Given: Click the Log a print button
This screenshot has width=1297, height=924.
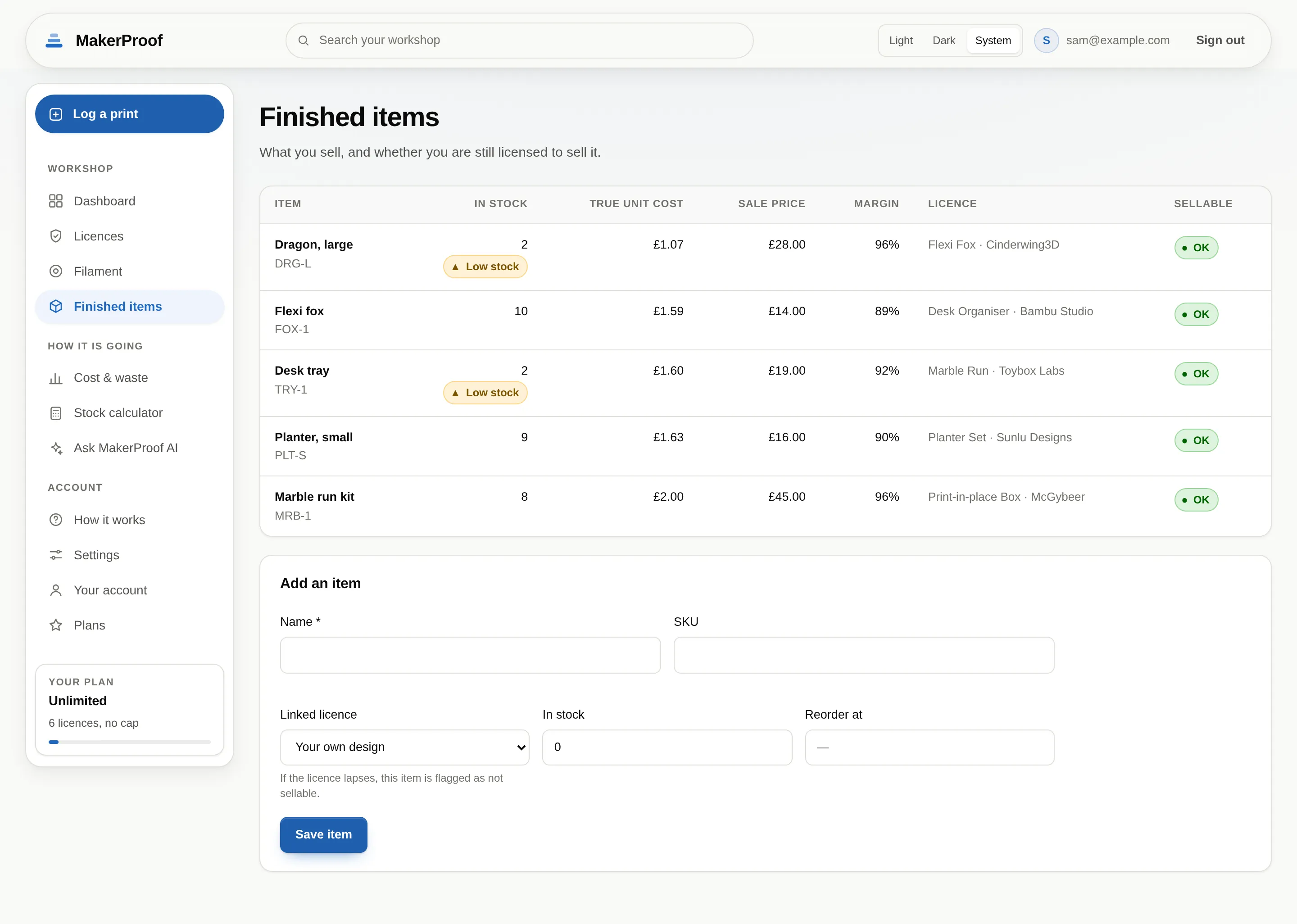Looking at the screenshot, I should tap(130, 114).
